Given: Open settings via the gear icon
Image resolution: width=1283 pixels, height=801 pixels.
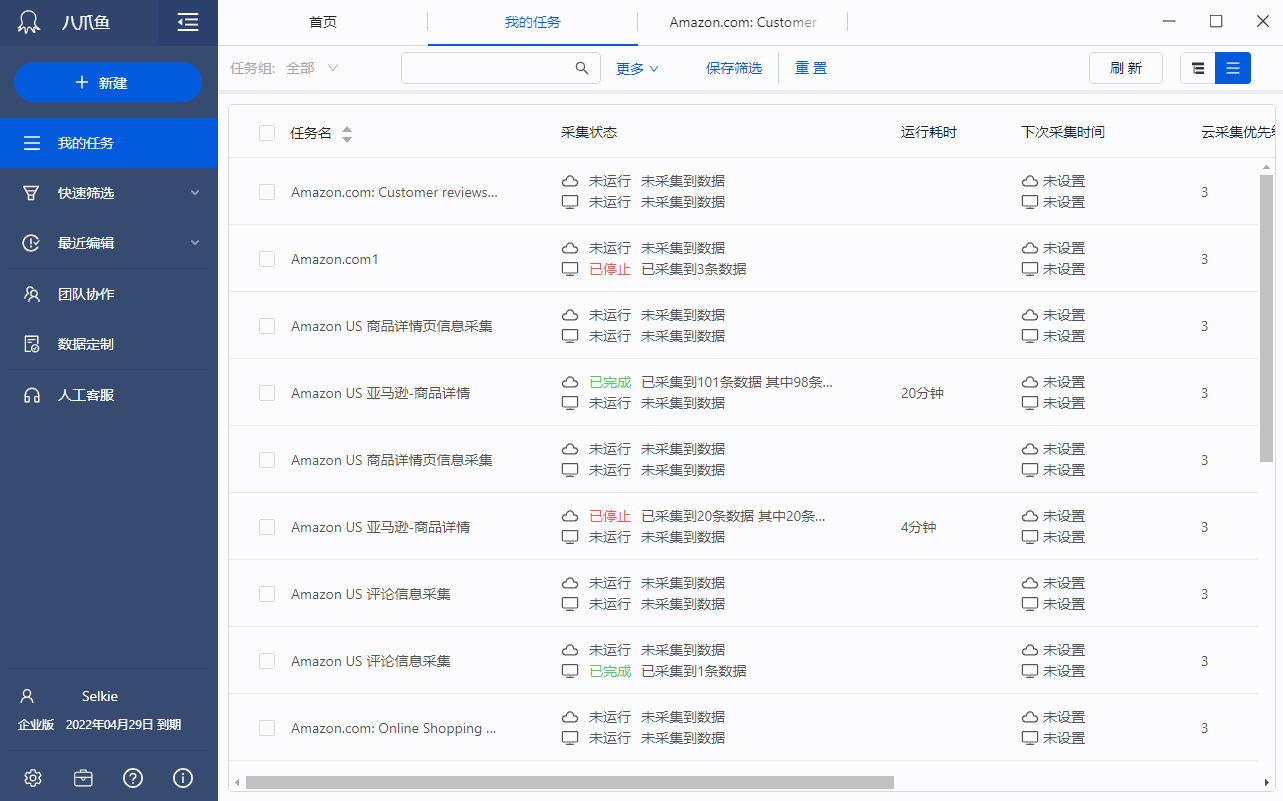Looking at the screenshot, I should (33, 778).
